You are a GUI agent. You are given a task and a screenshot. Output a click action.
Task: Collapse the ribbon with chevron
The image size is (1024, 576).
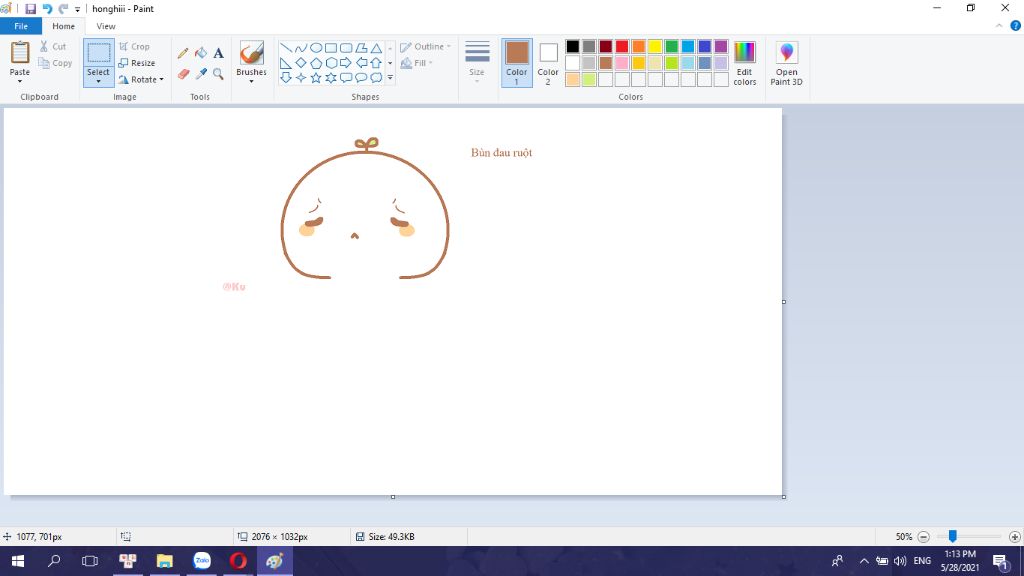tap(999, 26)
